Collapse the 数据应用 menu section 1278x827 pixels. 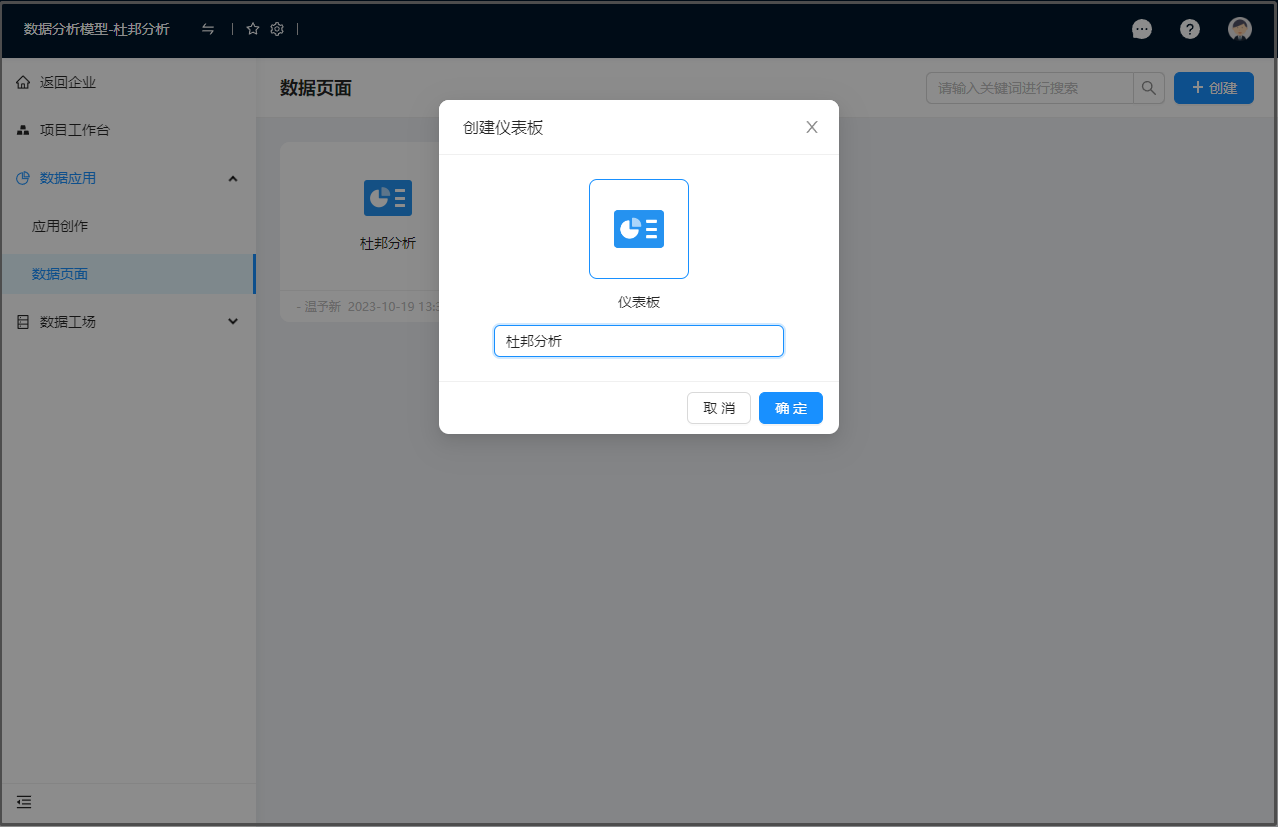click(233, 179)
